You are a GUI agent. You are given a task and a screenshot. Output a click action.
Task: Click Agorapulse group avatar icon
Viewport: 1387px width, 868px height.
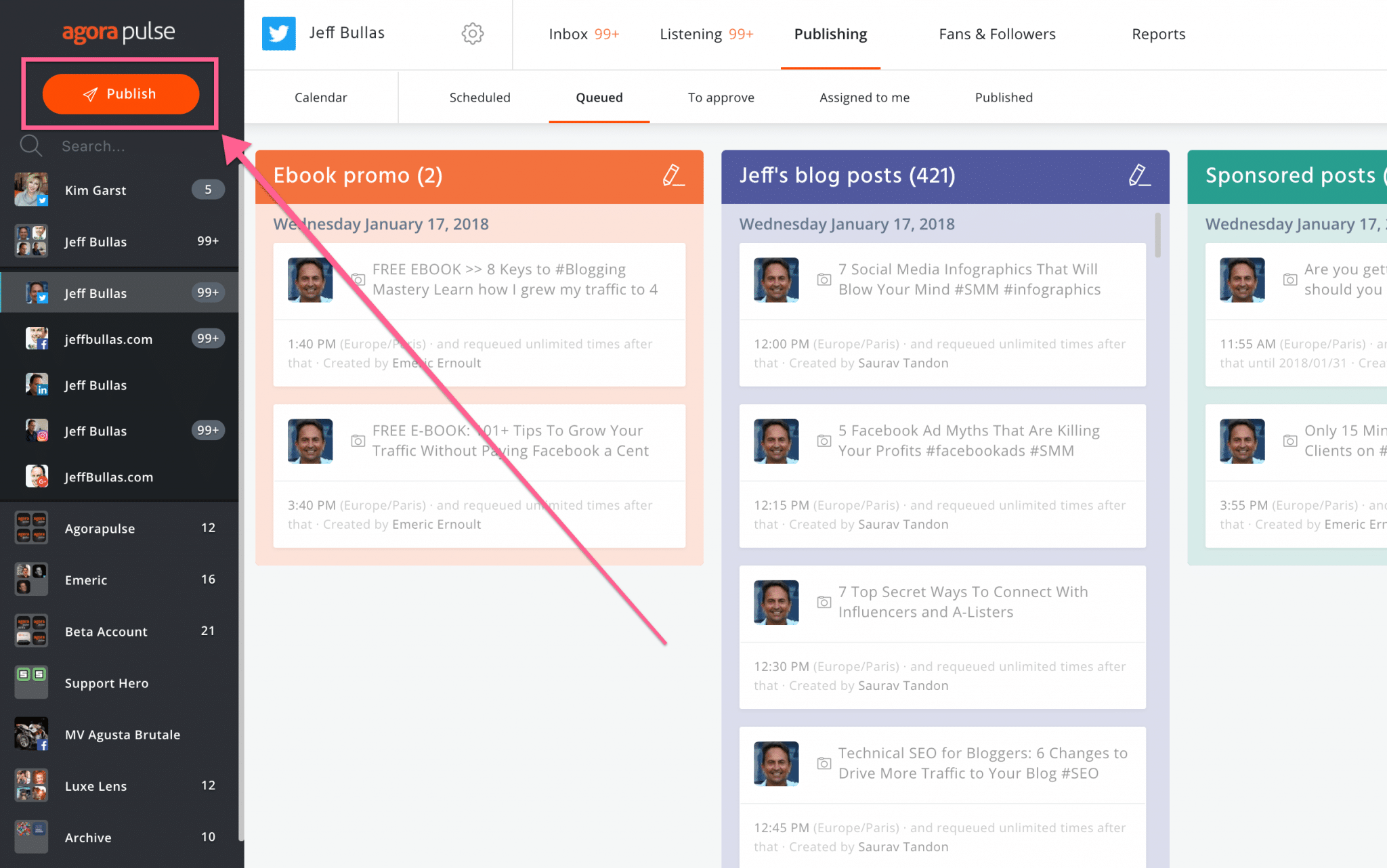(31, 527)
